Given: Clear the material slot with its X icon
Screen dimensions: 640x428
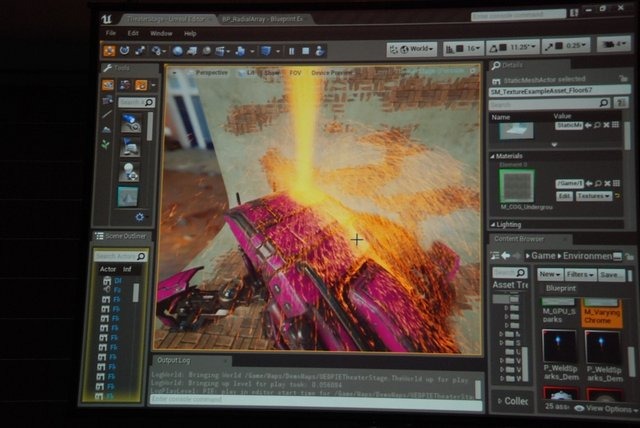Looking at the screenshot, I should [607, 184].
